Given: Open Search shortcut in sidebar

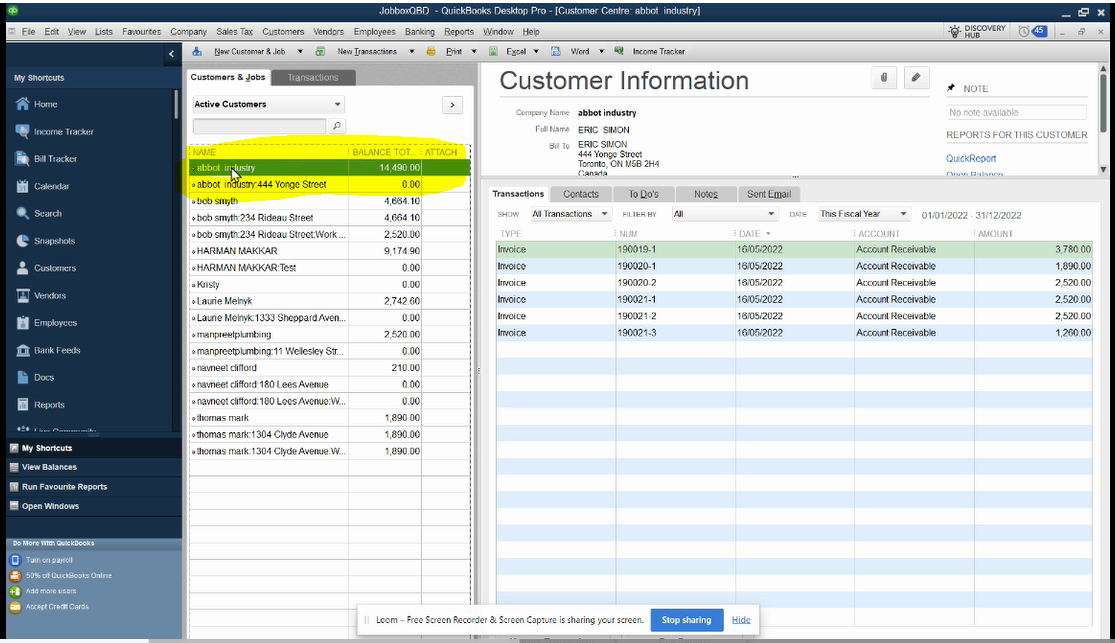Looking at the screenshot, I should click(x=39, y=213).
